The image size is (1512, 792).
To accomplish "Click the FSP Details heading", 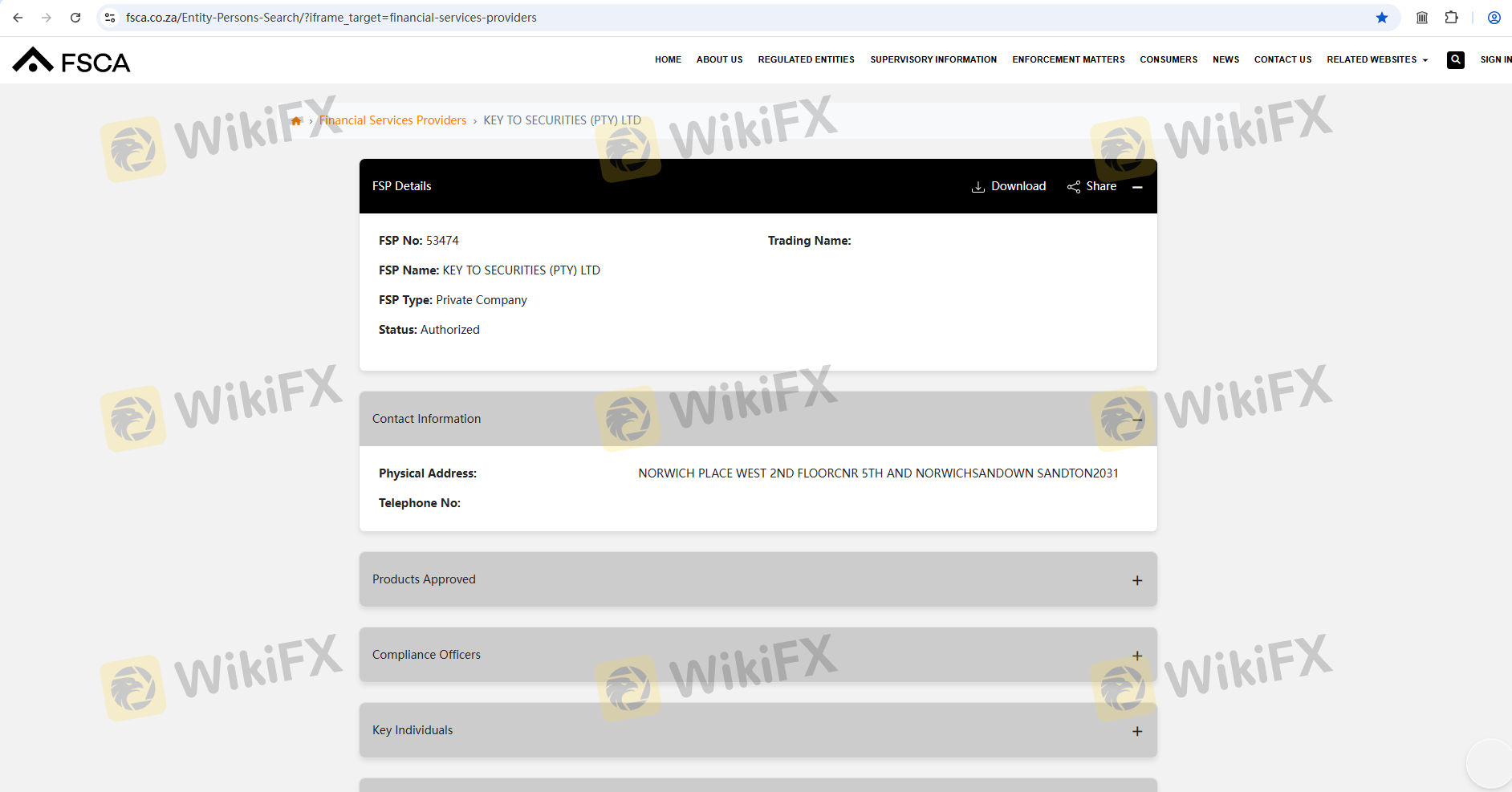I will [x=401, y=186].
